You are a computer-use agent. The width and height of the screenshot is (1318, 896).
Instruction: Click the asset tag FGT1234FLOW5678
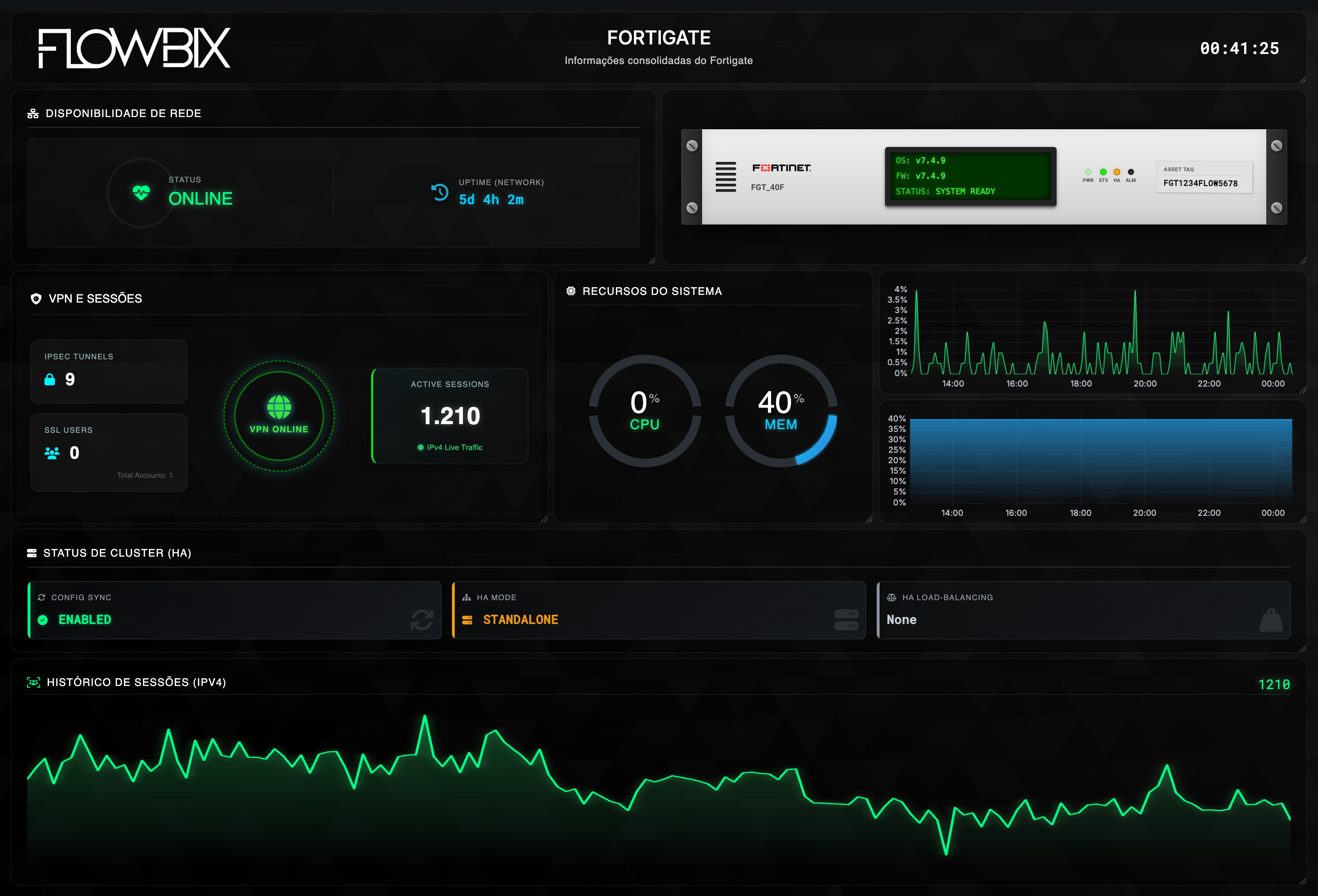pyautogui.click(x=1200, y=184)
